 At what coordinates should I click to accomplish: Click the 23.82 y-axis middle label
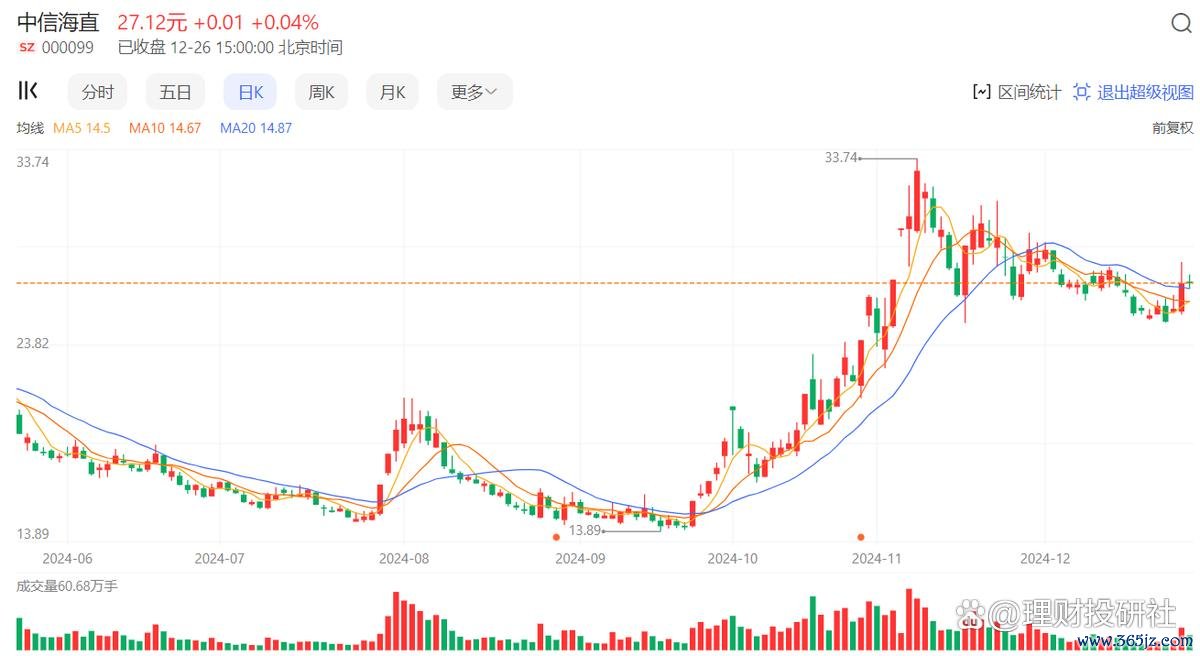click(x=33, y=343)
